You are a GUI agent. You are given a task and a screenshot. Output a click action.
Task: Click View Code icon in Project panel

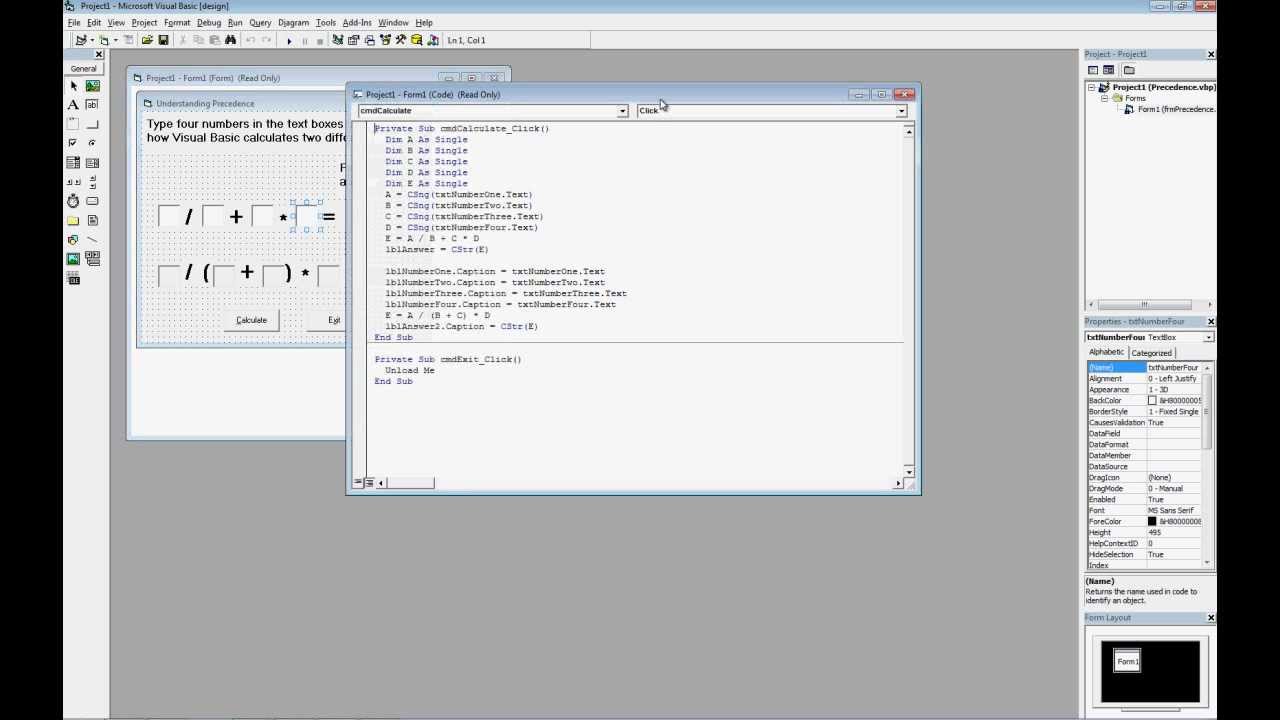[x=1093, y=70]
